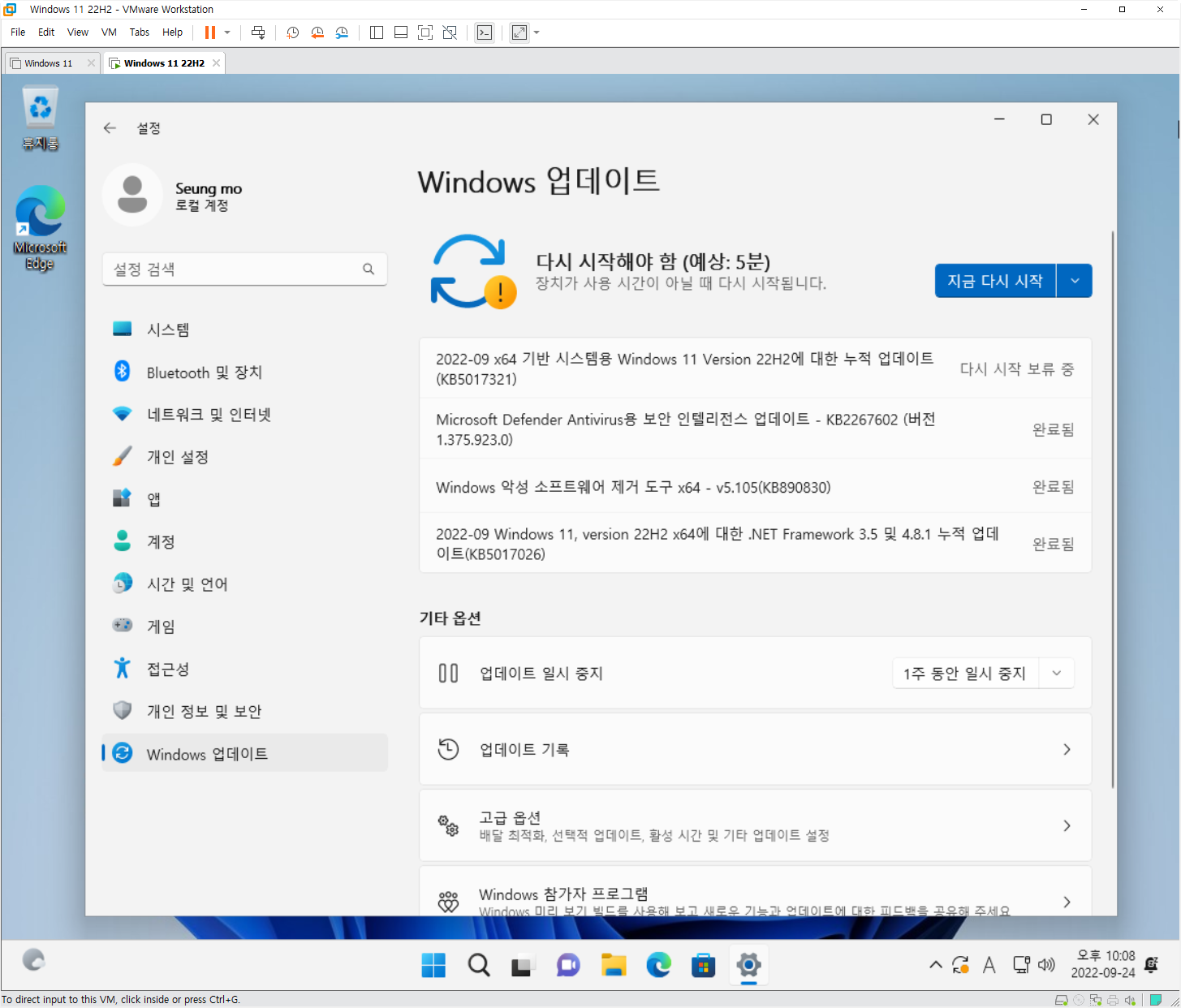Take a snapshot of this virtual machine
The width and height of the screenshot is (1181, 1008).
pyautogui.click(x=293, y=32)
